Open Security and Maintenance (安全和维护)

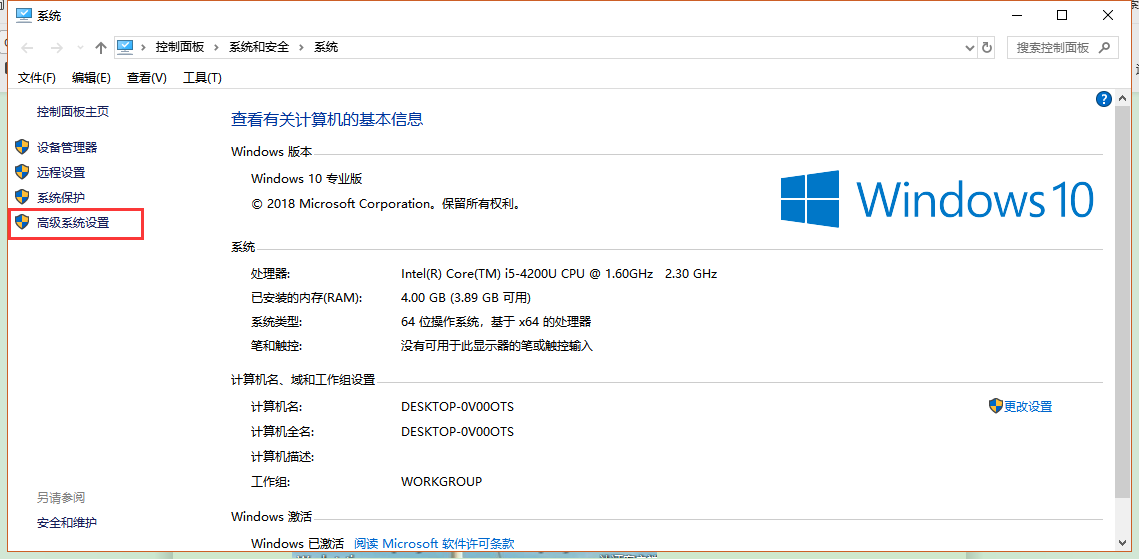[67, 522]
